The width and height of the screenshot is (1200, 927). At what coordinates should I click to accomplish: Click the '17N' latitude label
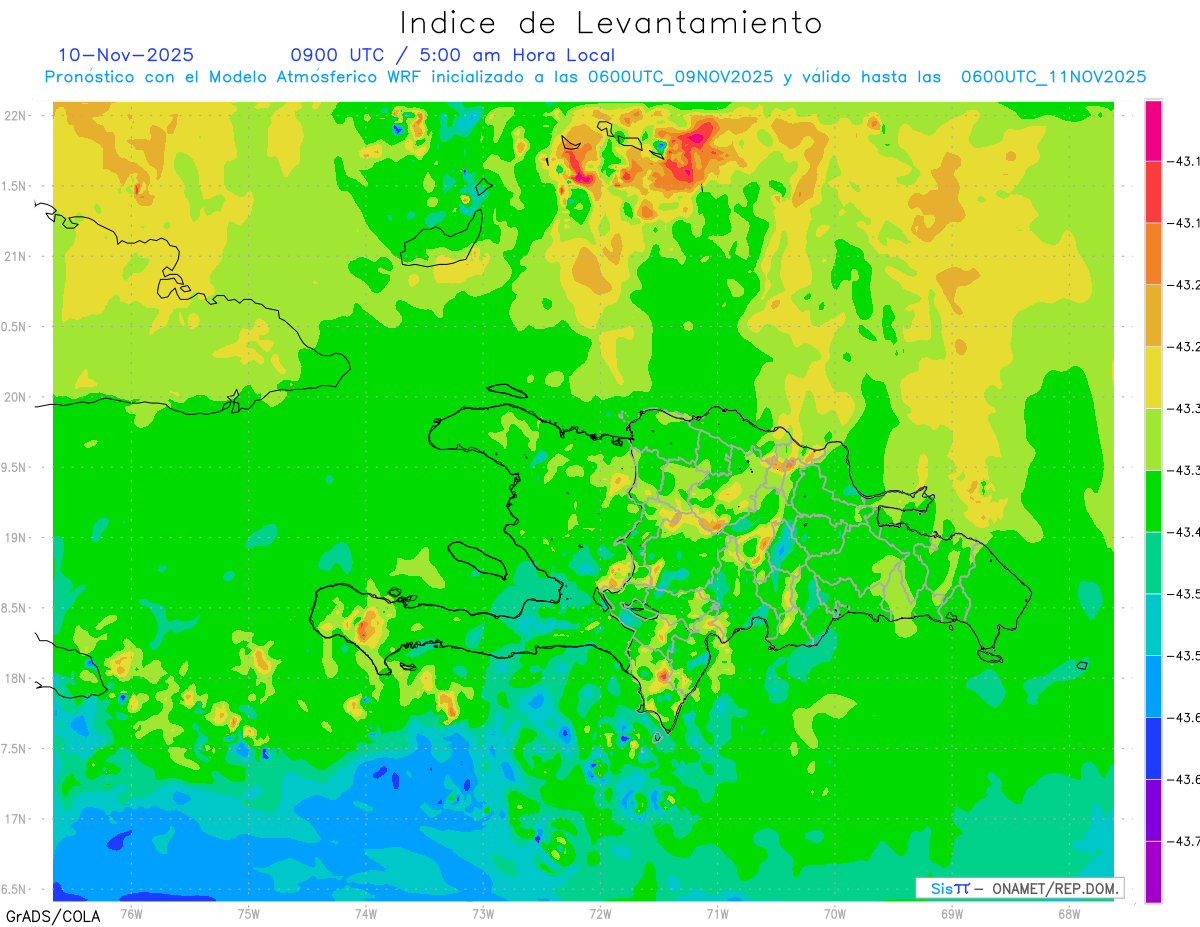coord(17,819)
